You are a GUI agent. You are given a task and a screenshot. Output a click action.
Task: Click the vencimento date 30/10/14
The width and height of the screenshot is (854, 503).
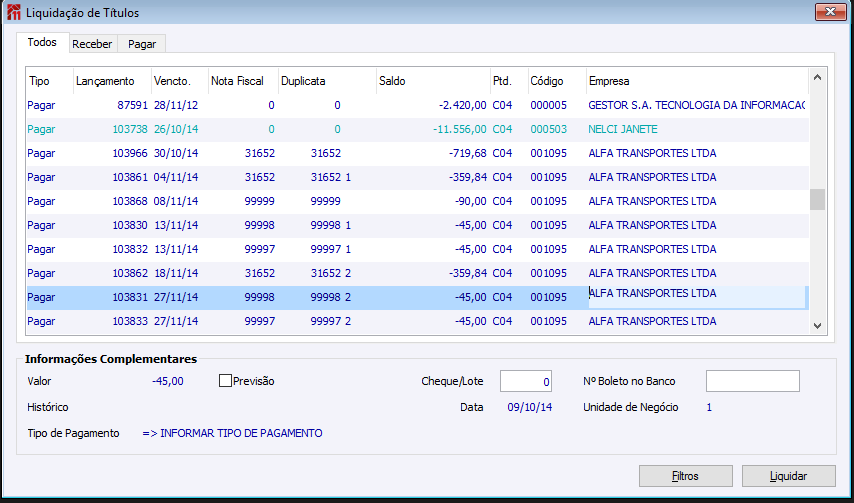(x=176, y=154)
